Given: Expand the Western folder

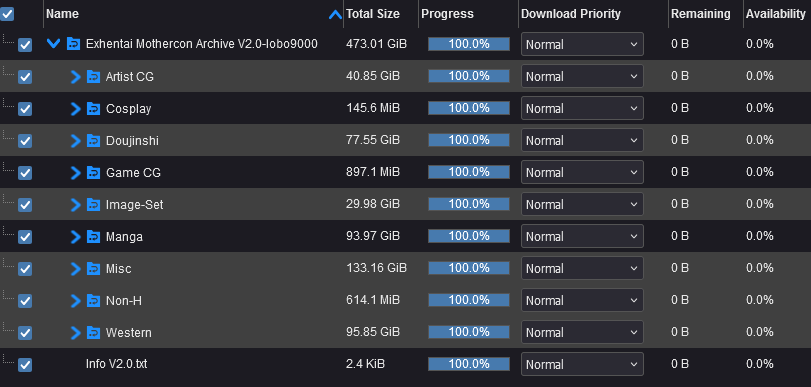Looking at the screenshot, I should 76,333.
